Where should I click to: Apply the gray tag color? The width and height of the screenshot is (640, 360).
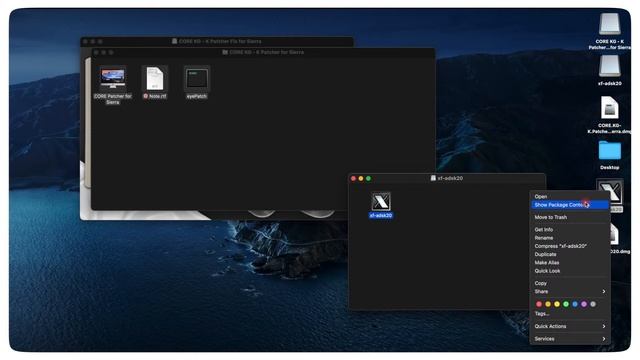pos(593,304)
